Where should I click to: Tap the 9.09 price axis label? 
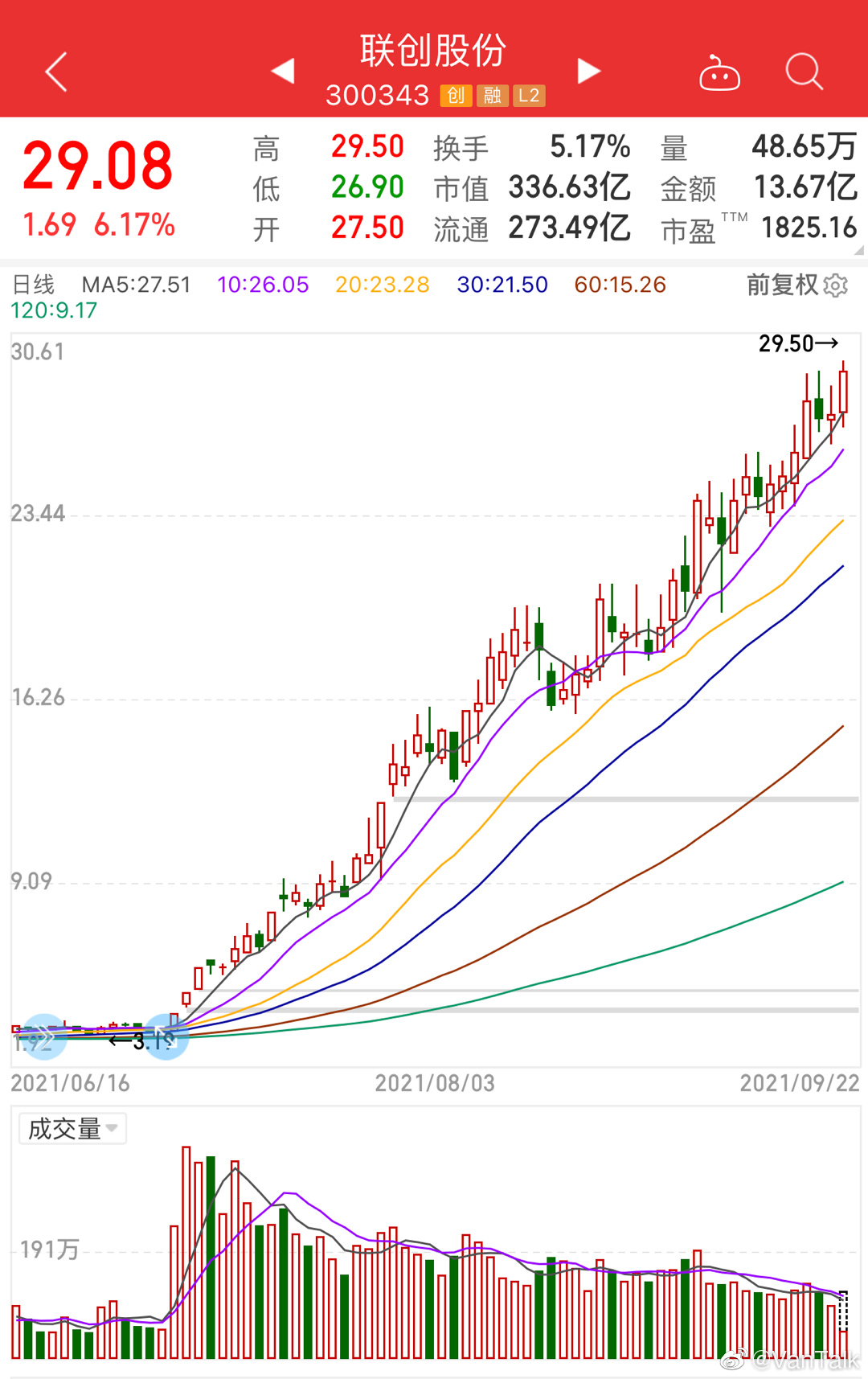(x=31, y=881)
